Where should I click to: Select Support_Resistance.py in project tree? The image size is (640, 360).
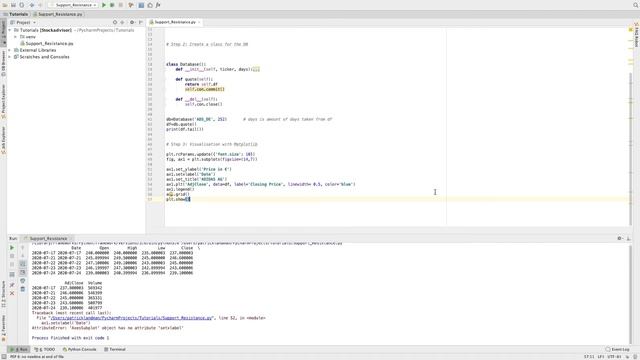47,43
